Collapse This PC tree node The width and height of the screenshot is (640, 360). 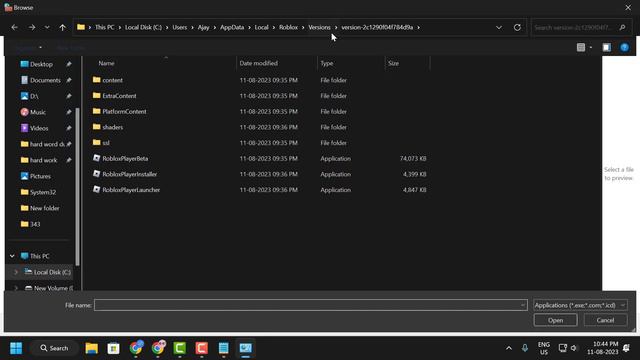12,256
